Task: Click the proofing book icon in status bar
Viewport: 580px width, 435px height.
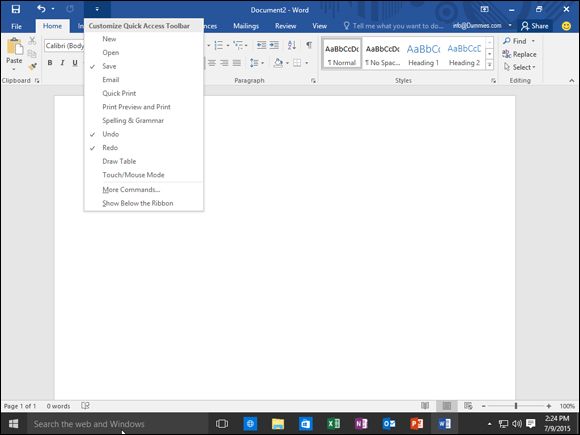Action: (85, 406)
